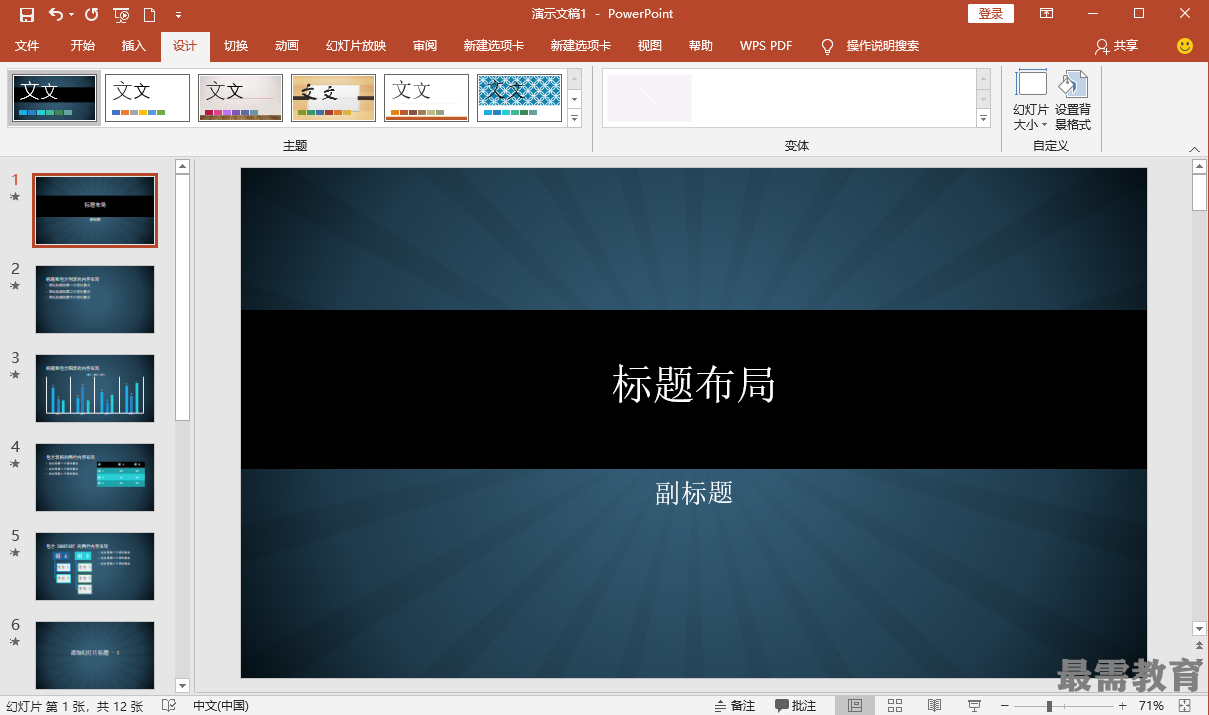The image size is (1209, 715).
Task: Switch to the 幻灯片放映 tab
Action: pos(356,46)
